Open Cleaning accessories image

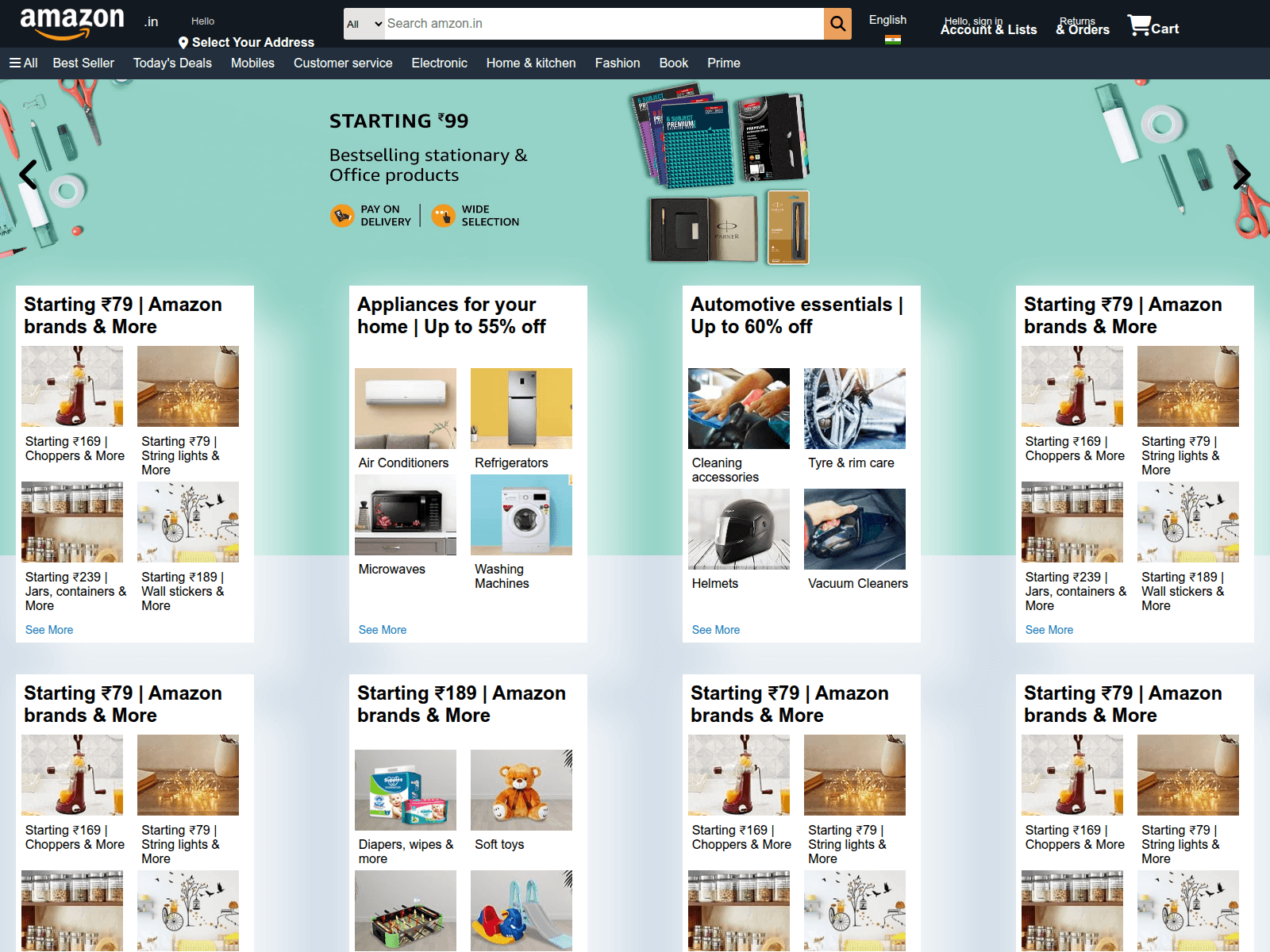[739, 409]
